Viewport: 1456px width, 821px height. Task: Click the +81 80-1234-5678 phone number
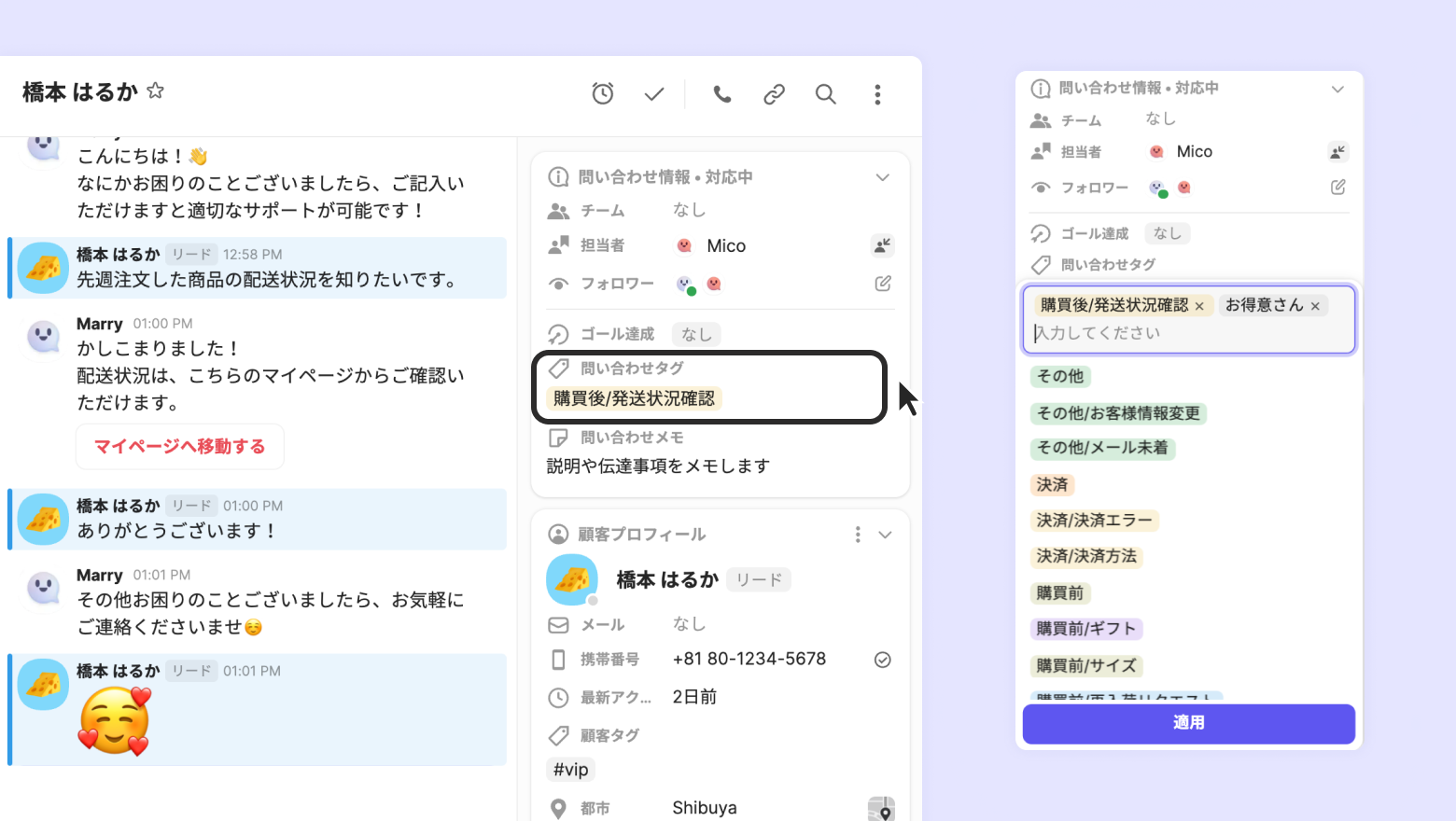point(749,659)
